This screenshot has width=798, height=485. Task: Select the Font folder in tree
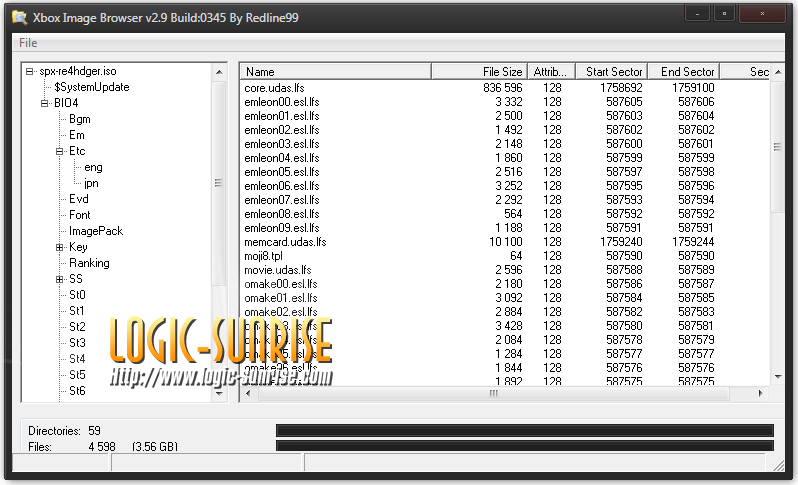80,215
